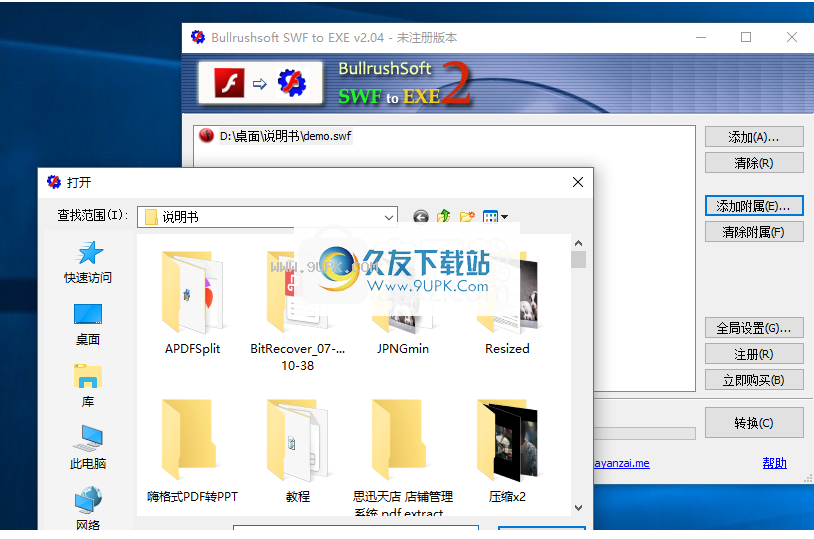Select 快速访问 in the sidebar

click(x=88, y=263)
